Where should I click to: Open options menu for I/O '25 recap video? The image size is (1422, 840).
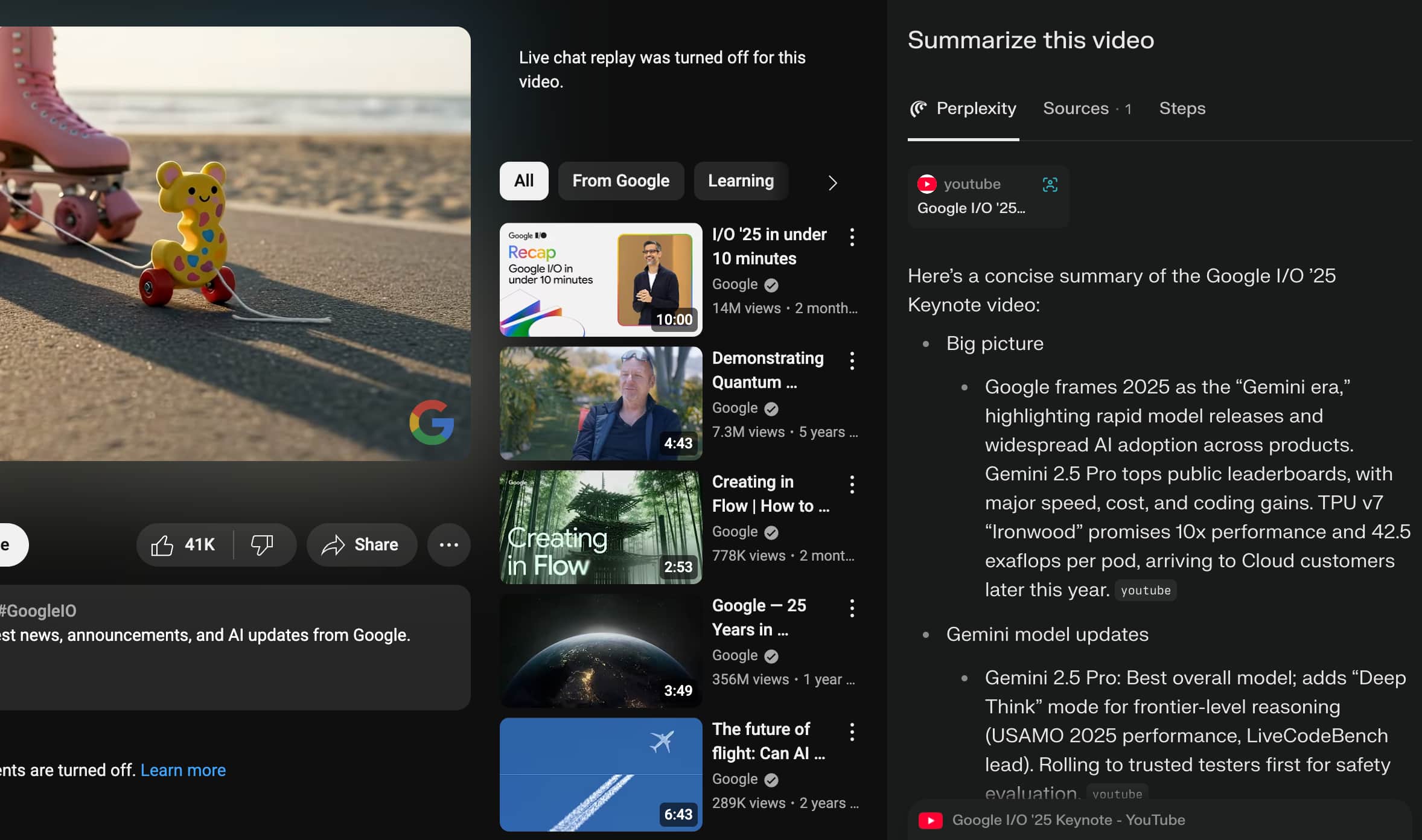pos(852,237)
